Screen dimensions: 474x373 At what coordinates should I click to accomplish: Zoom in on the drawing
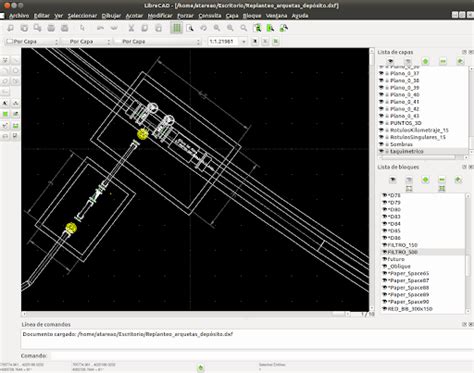tap(217, 28)
